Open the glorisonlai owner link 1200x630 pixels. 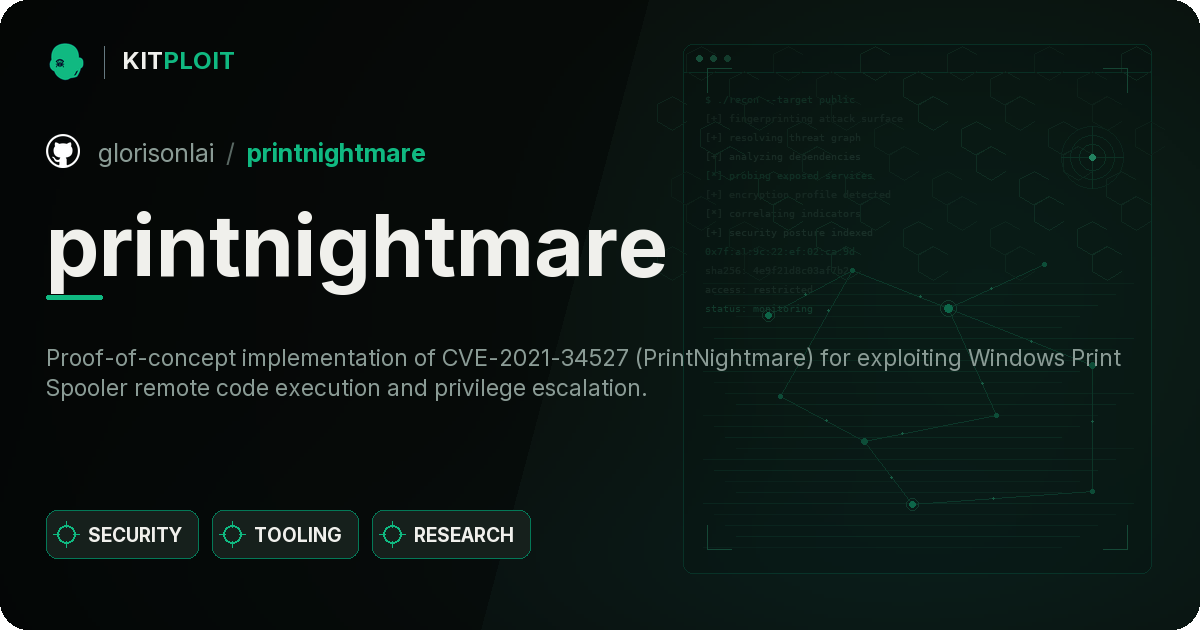pos(156,153)
